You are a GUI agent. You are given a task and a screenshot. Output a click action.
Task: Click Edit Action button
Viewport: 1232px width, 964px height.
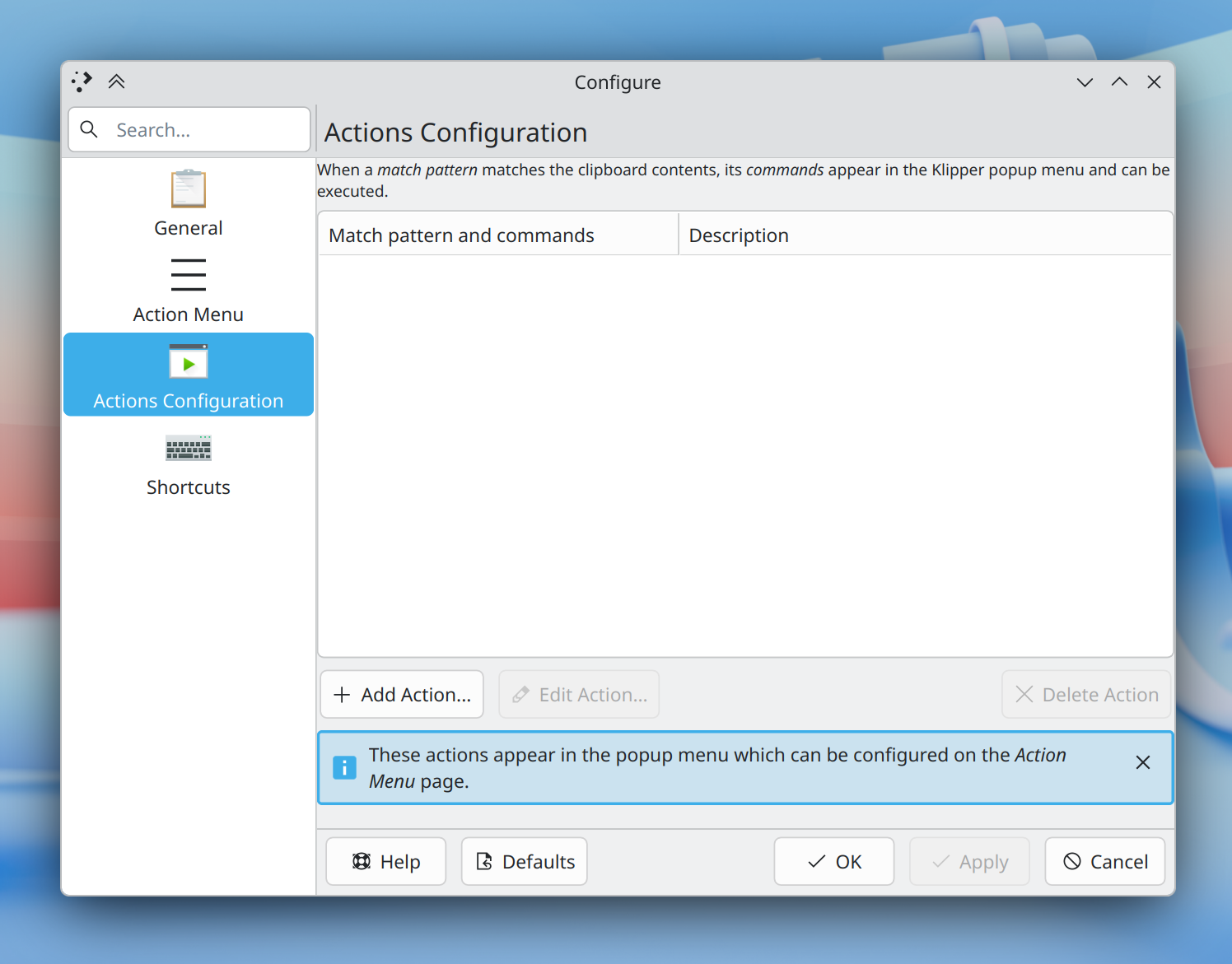point(579,695)
